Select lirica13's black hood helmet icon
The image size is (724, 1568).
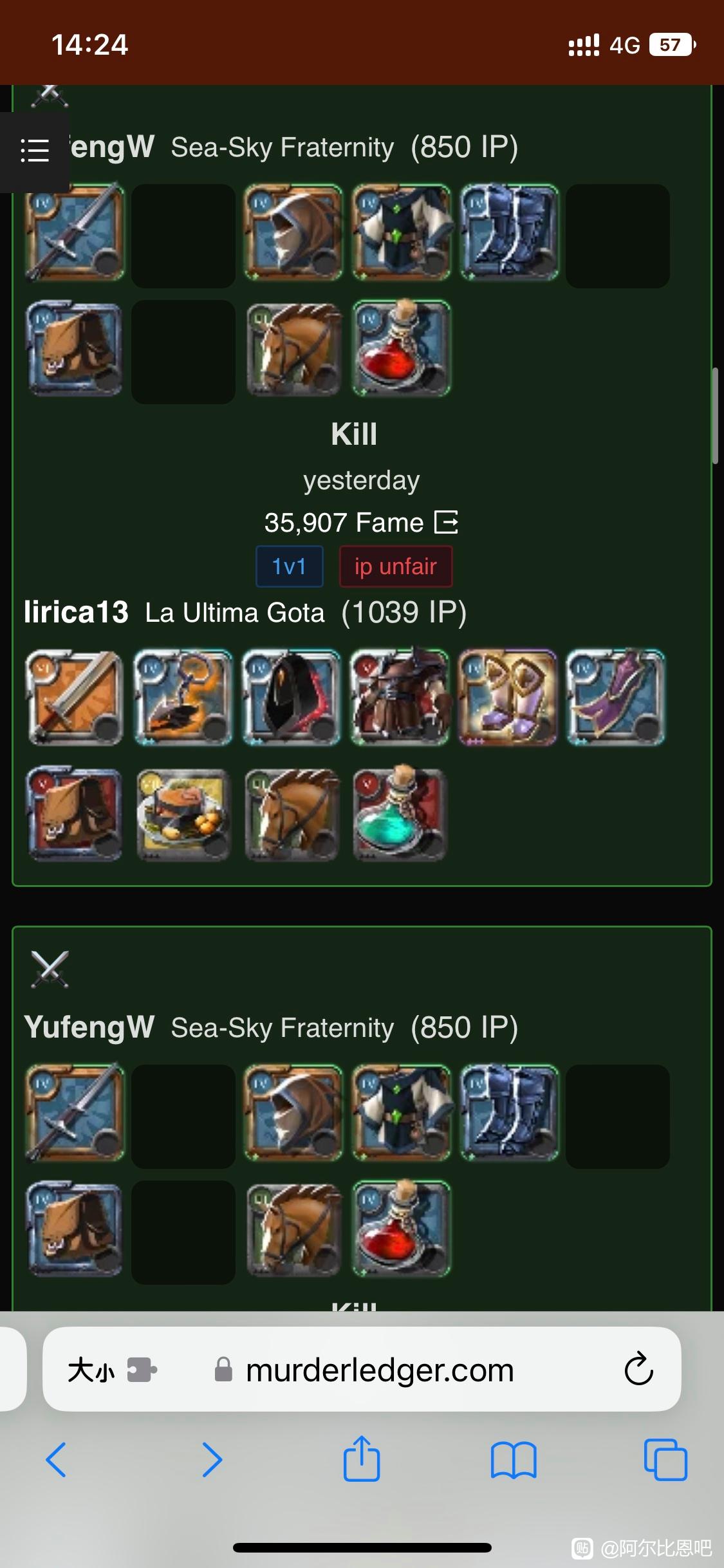click(x=292, y=697)
